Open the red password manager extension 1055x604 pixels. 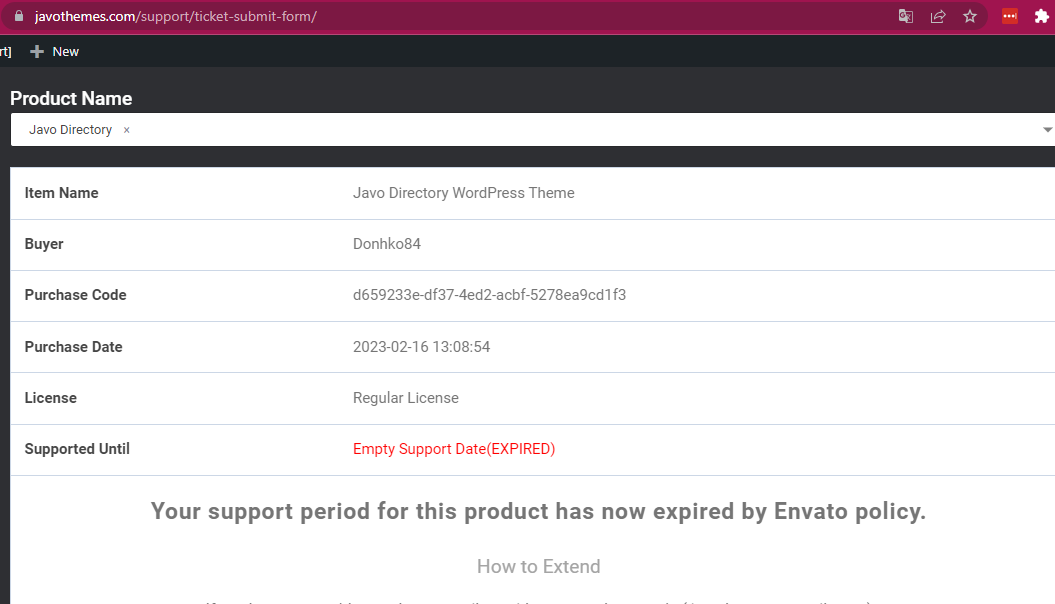pyautogui.click(x=1010, y=16)
